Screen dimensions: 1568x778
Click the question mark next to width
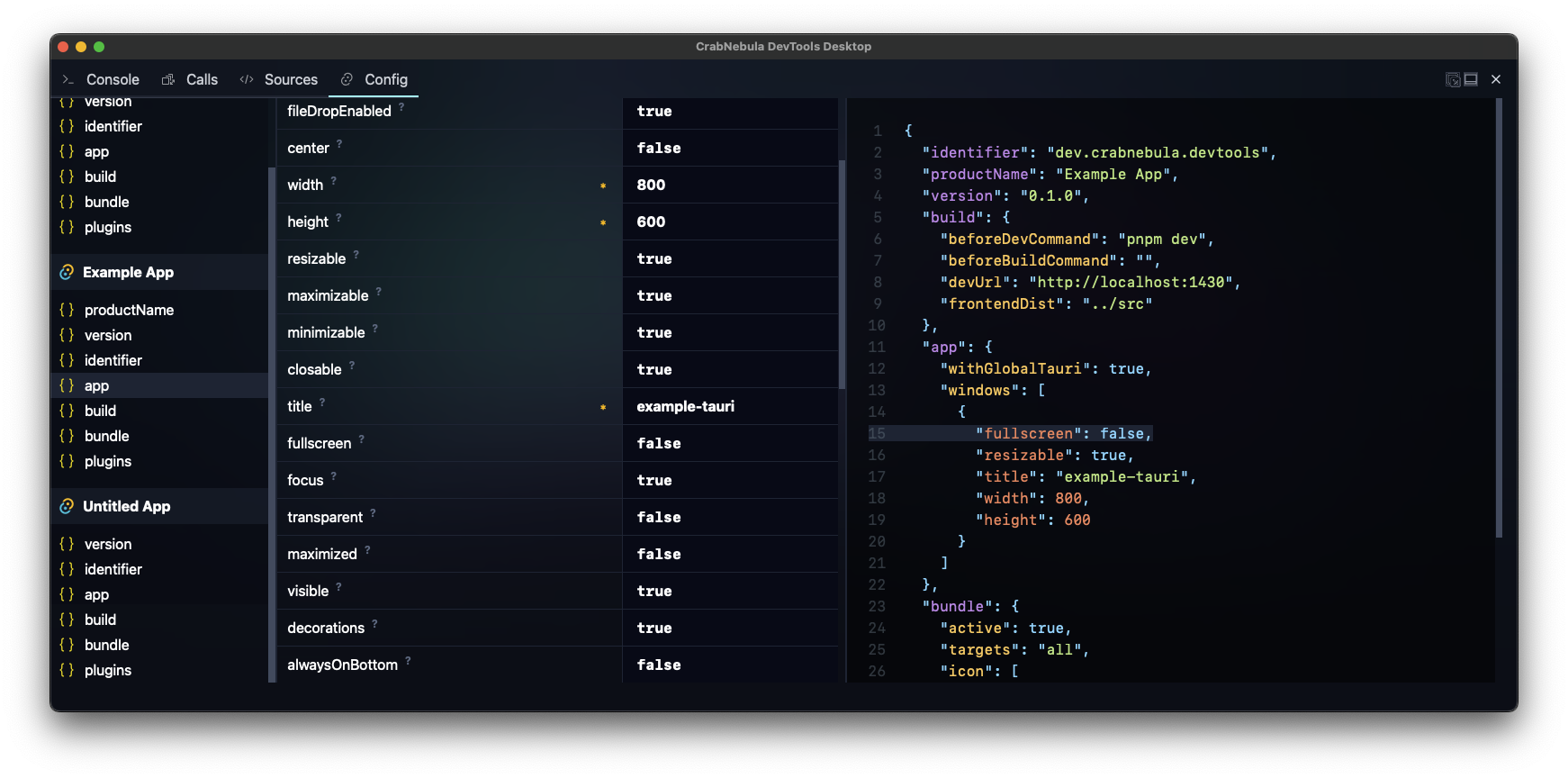333,180
